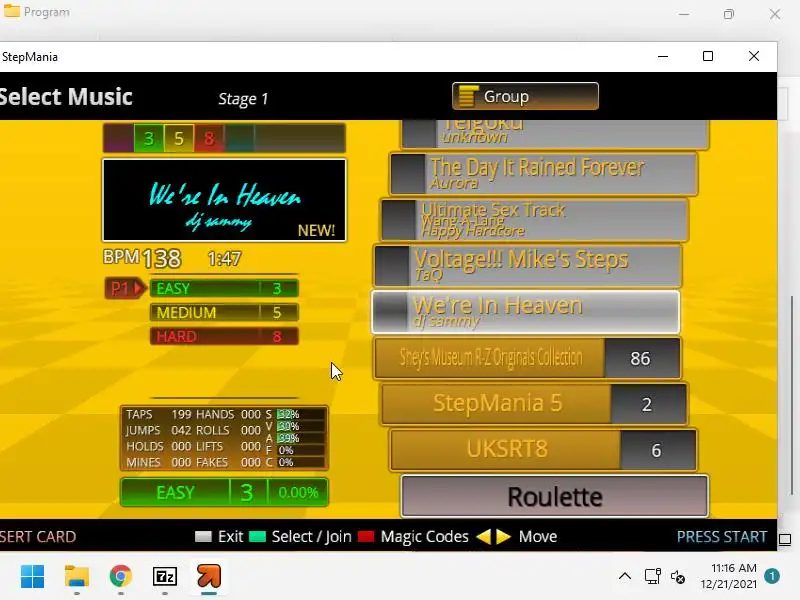Click Group sort list icon

point(468,96)
